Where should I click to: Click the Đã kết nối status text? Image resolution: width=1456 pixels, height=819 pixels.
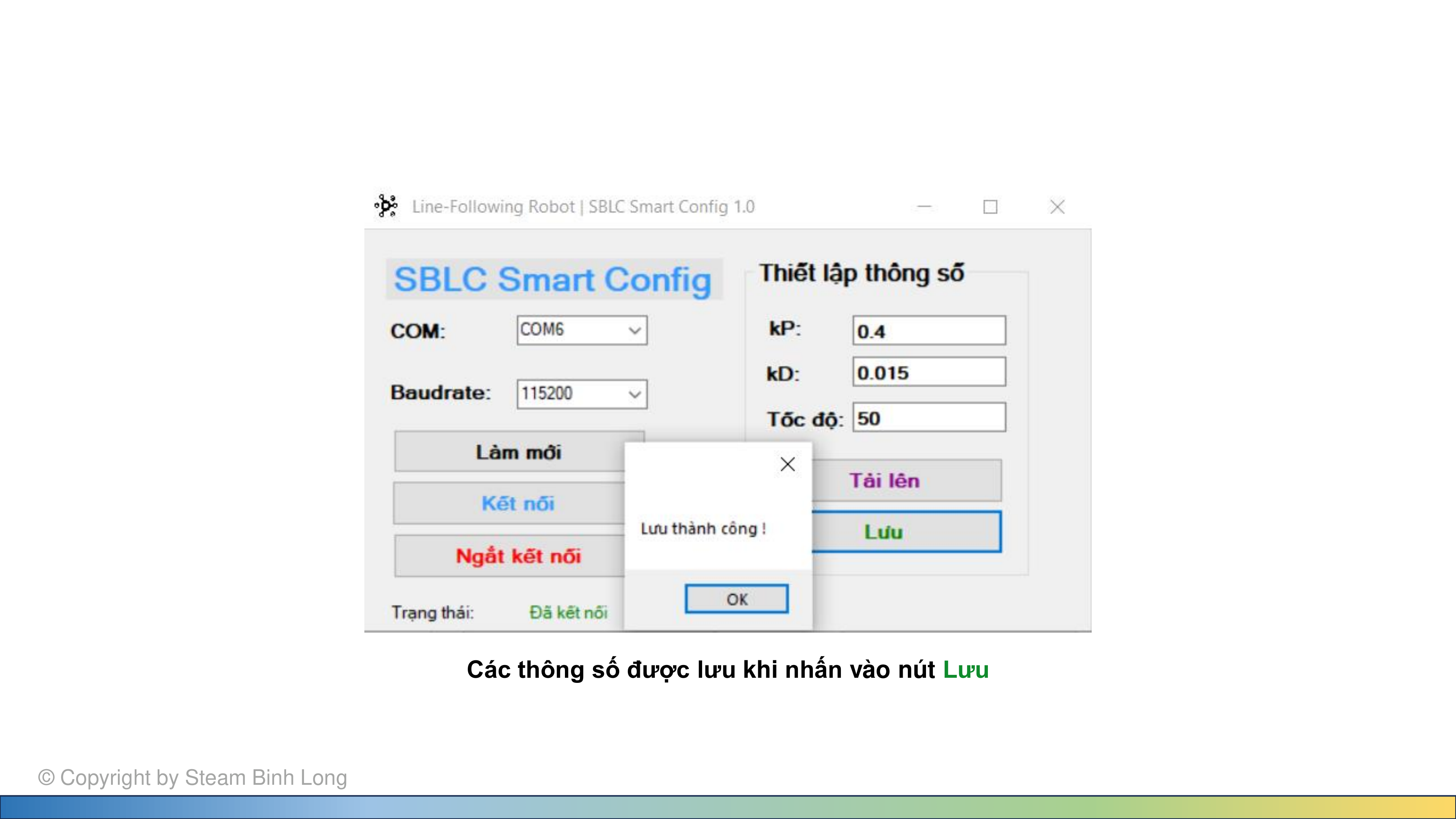[568, 612]
